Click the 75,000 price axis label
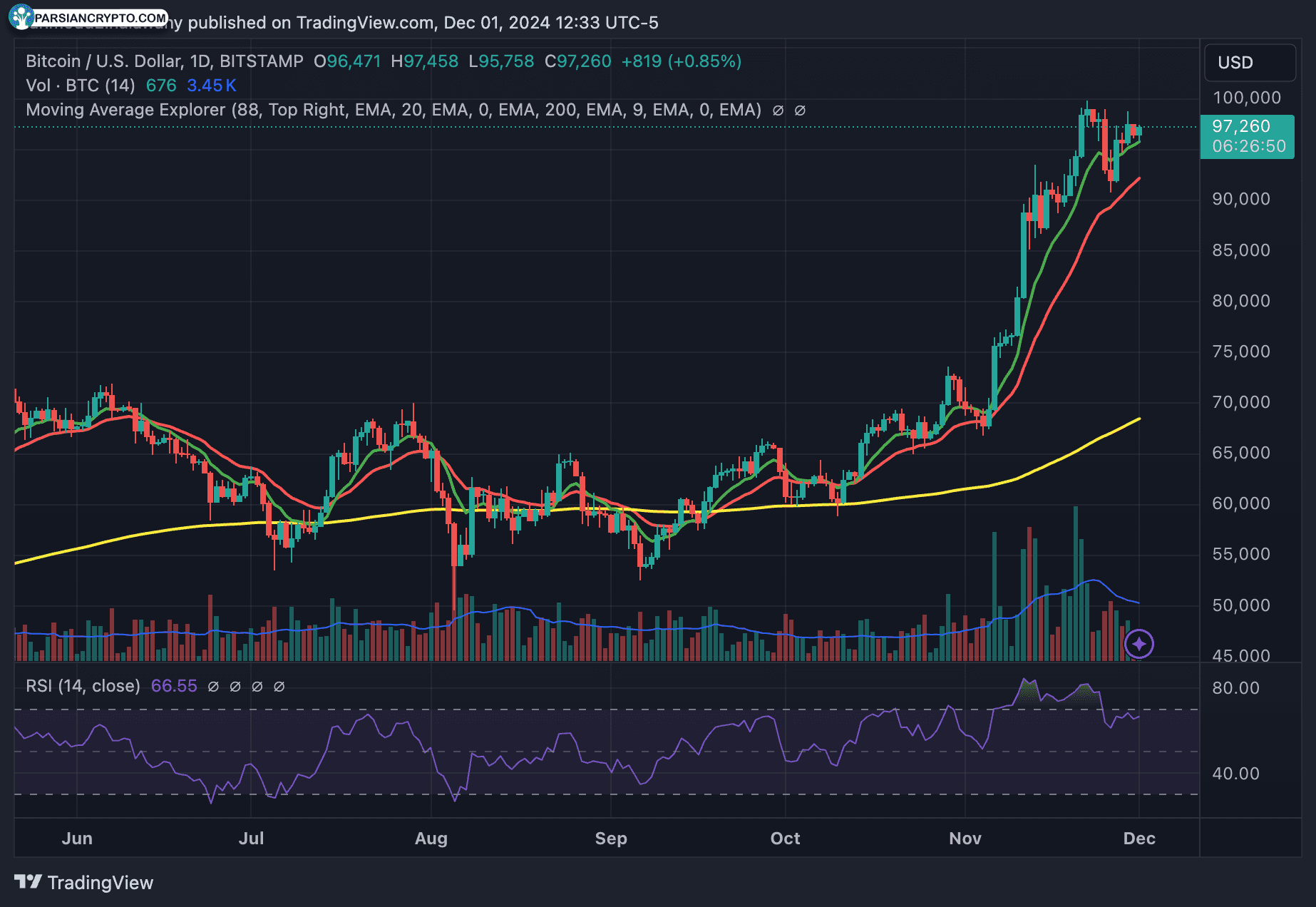 (x=1241, y=352)
